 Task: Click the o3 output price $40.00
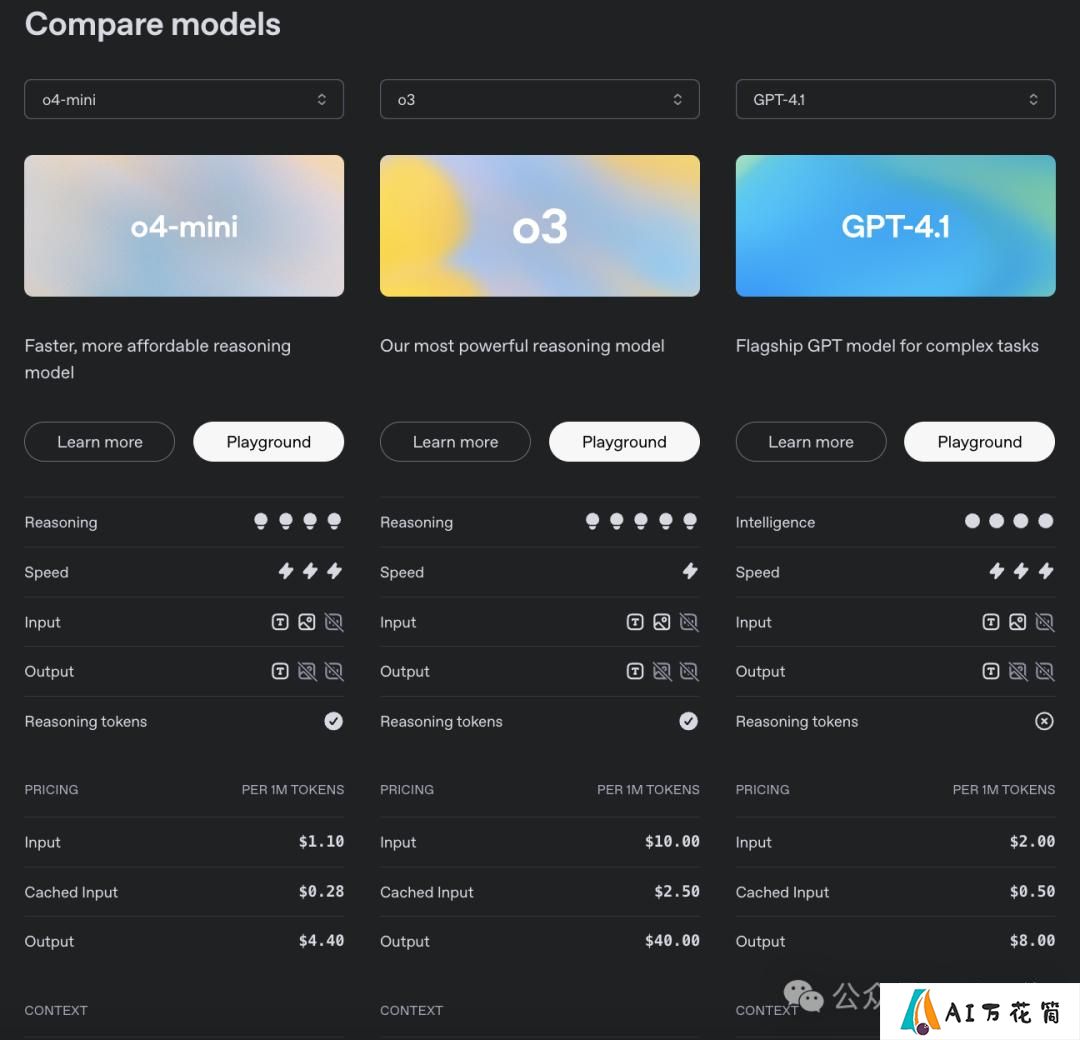(672, 940)
